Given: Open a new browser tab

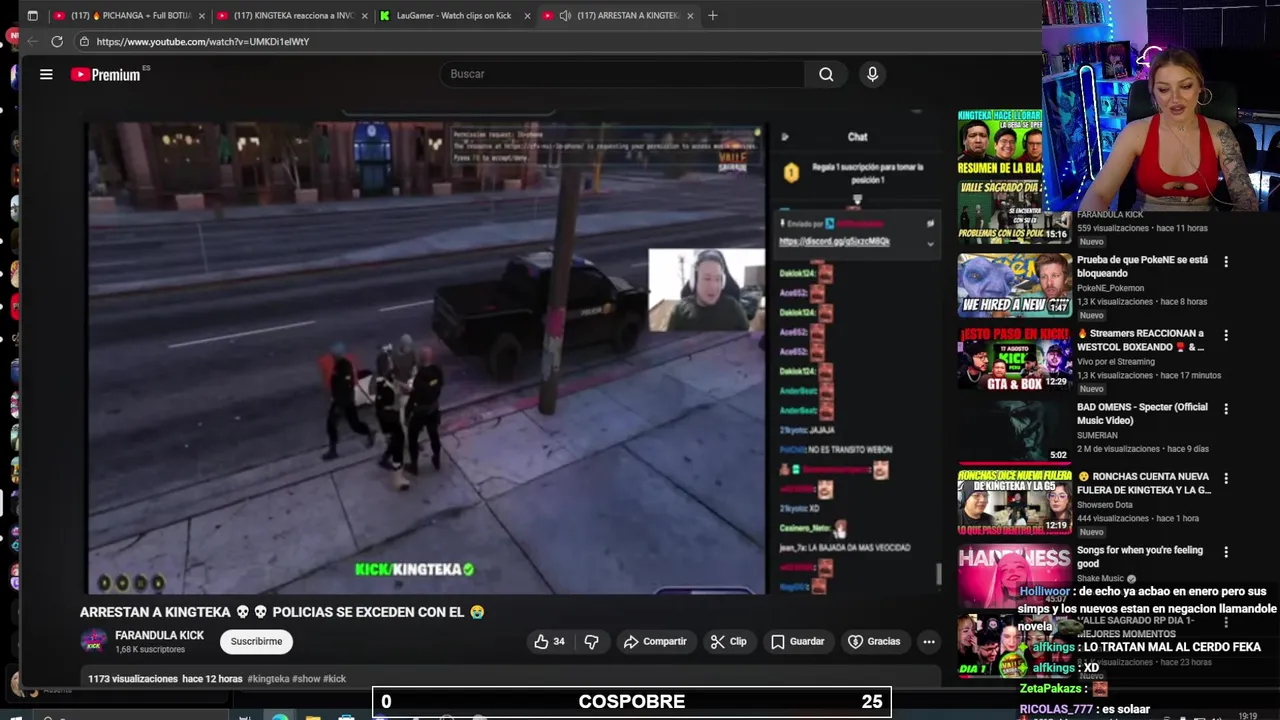Looking at the screenshot, I should [x=712, y=15].
